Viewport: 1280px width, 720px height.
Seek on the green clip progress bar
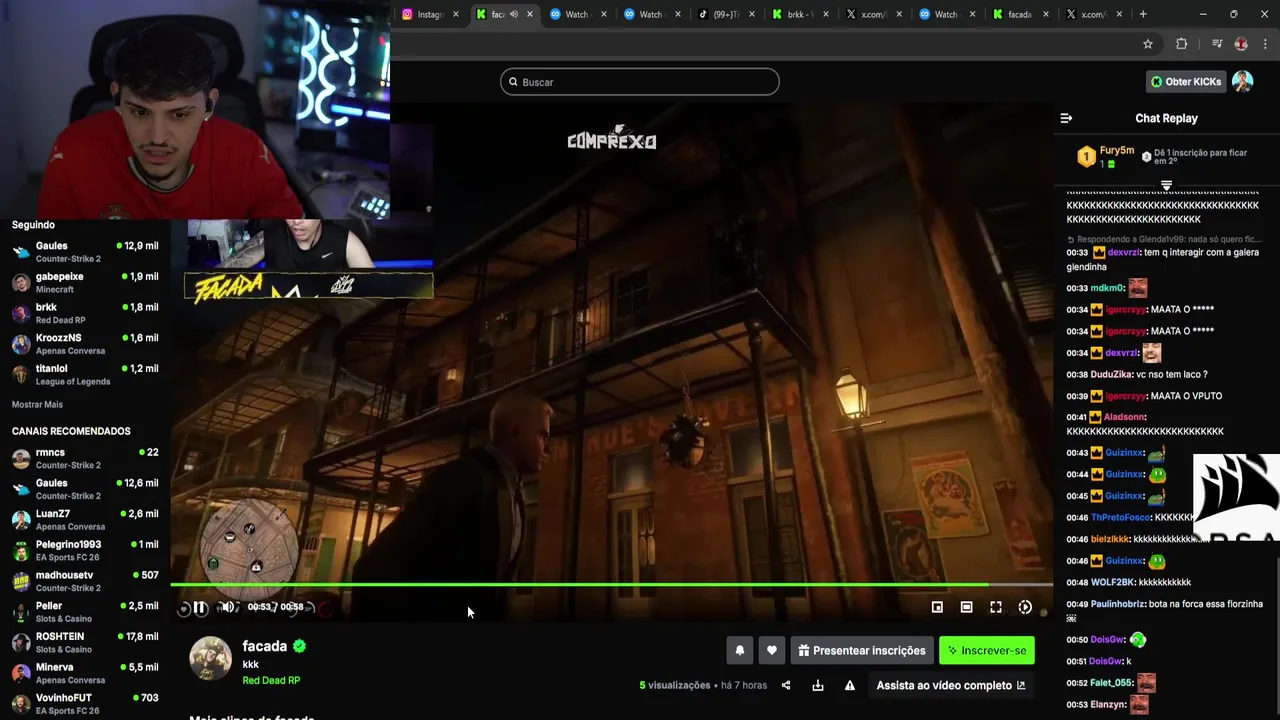point(611,584)
